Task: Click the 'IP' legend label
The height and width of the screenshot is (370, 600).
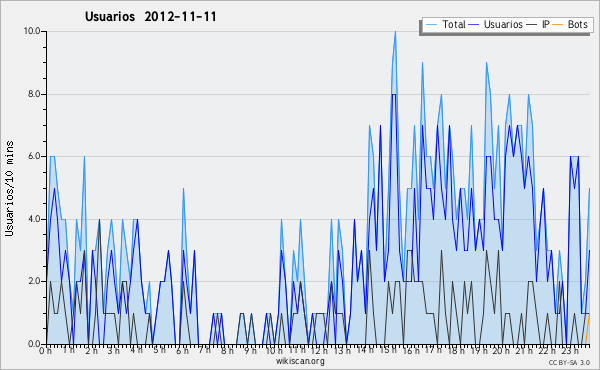Action: point(546,24)
